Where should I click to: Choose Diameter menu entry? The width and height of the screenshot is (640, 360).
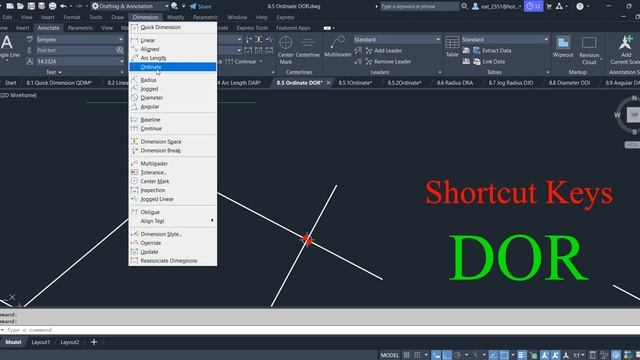click(173, 98)
